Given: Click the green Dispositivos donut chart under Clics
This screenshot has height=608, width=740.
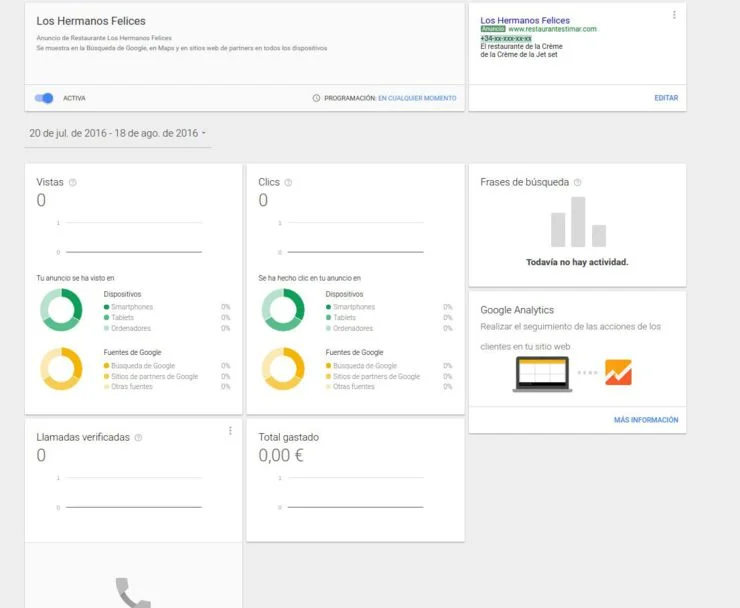Looking at the screenshot, I should pyautogui.click(x=283, y=310).
